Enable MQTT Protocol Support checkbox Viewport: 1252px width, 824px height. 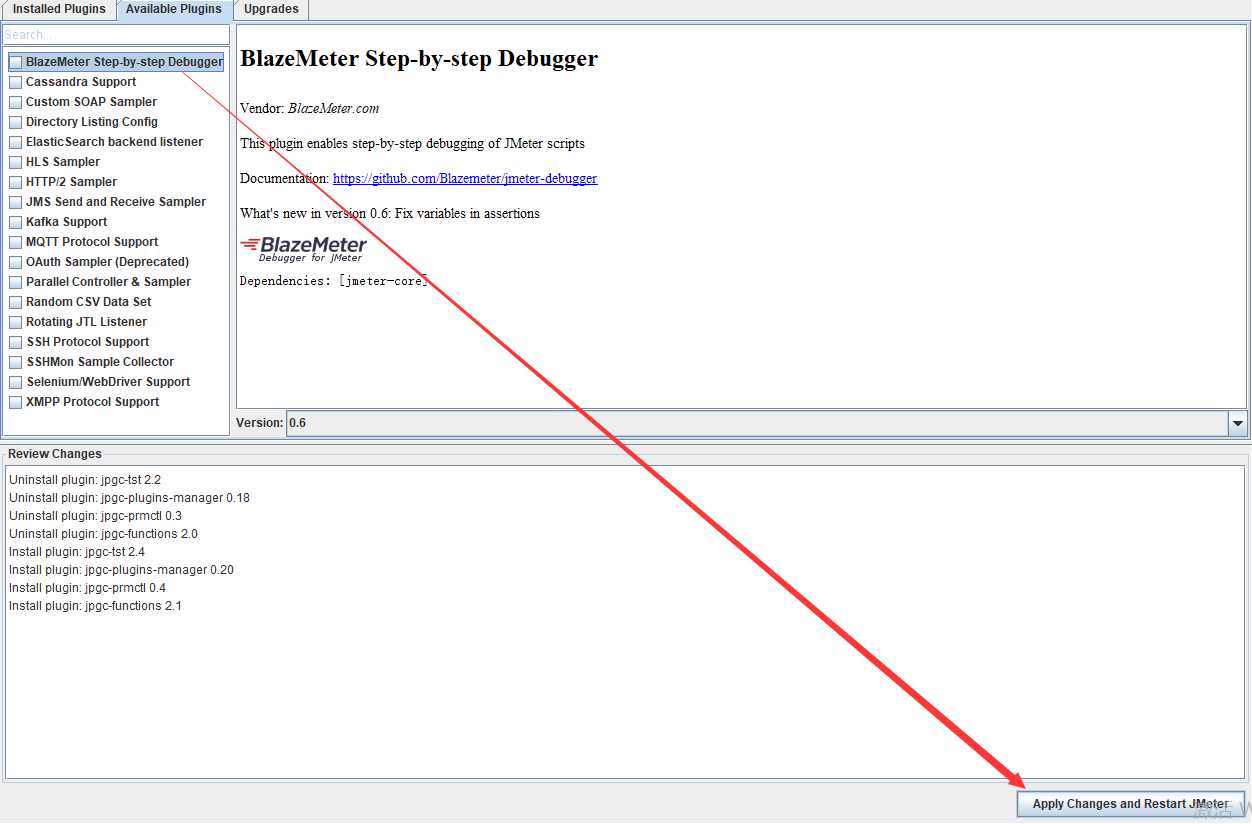click(x=16, y=242)
